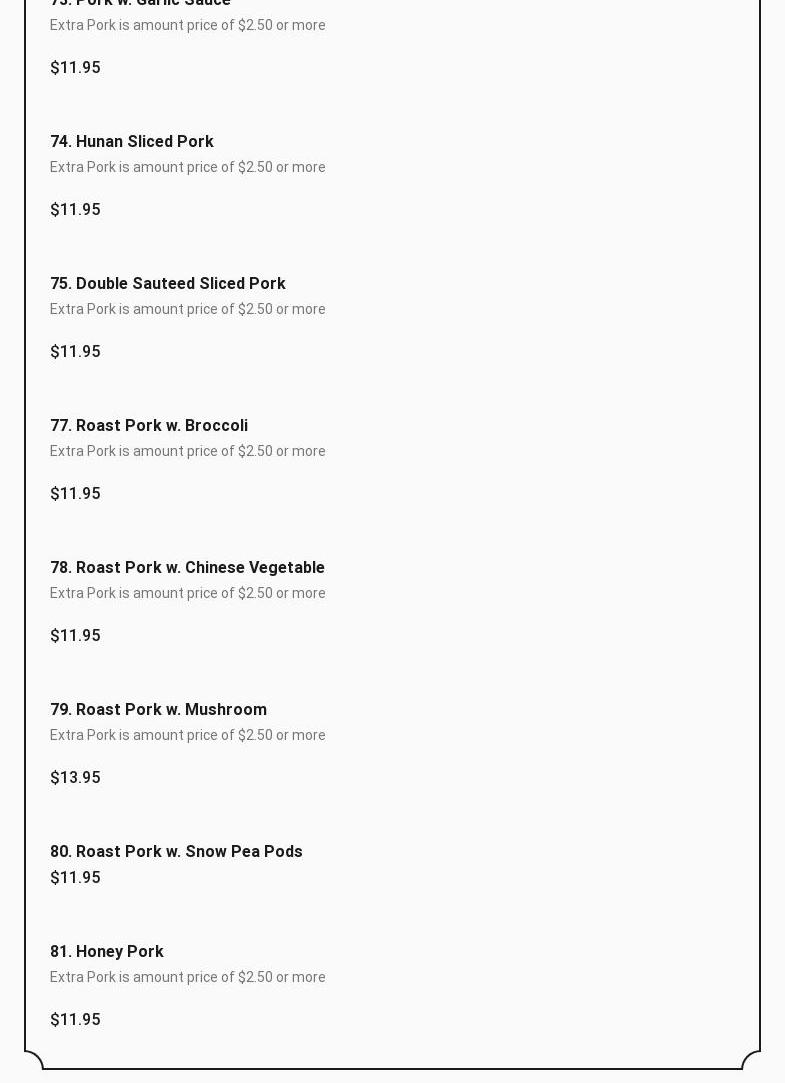Screen dimensions: 785x1083
Task: Click the $11.95 price under Honey Pork
Action: pyautogui.click(x=75, y=1020)
